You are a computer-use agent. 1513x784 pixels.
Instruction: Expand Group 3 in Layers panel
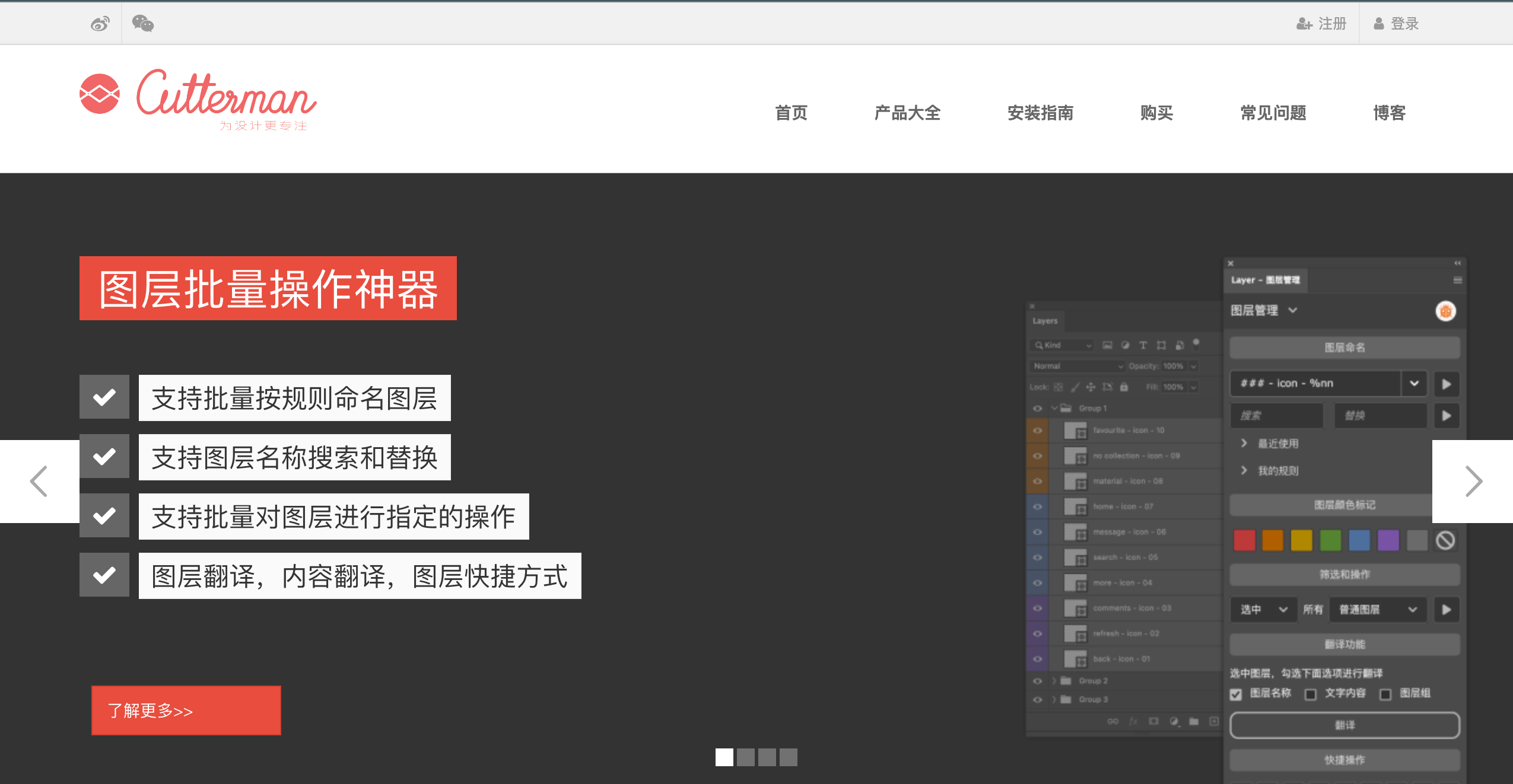[1054, 699]
